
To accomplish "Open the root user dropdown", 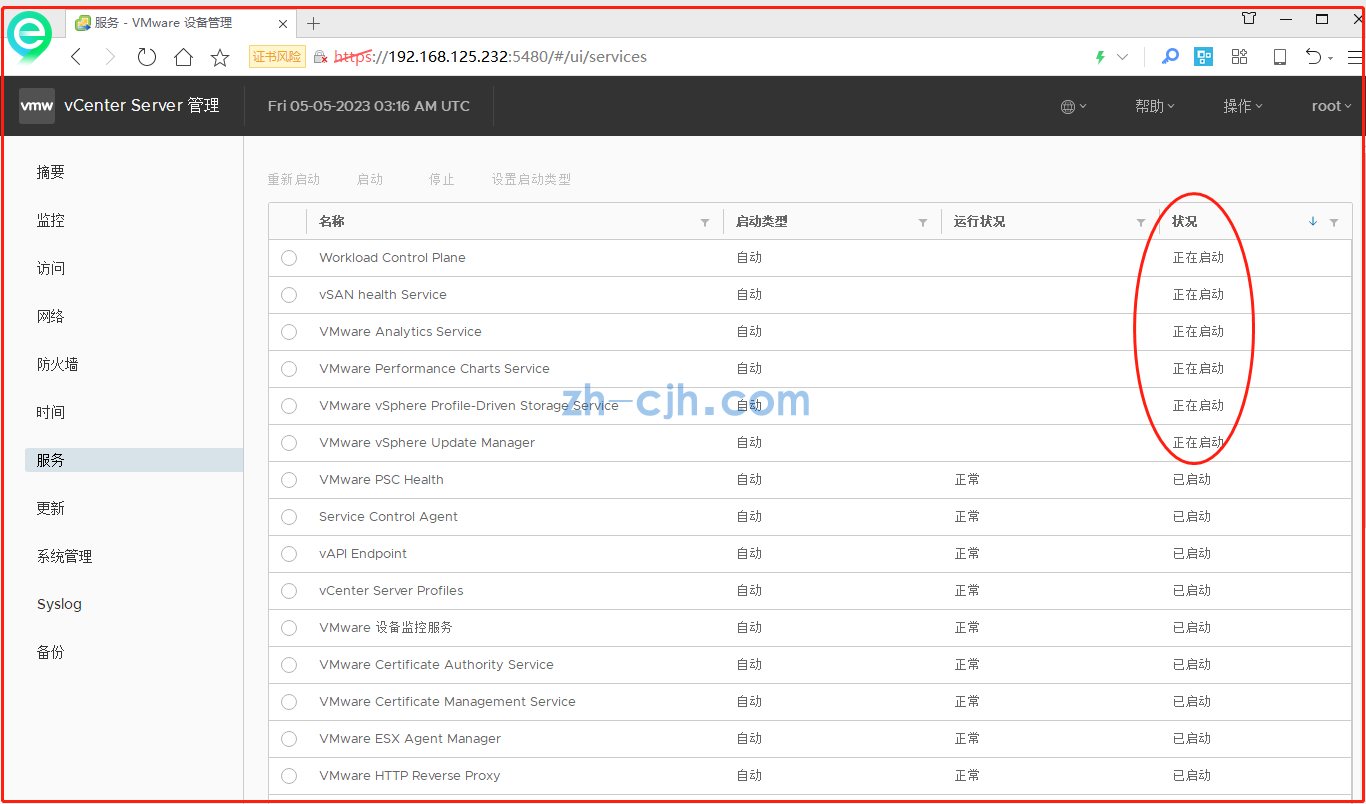I will [x=1331, y=106].
